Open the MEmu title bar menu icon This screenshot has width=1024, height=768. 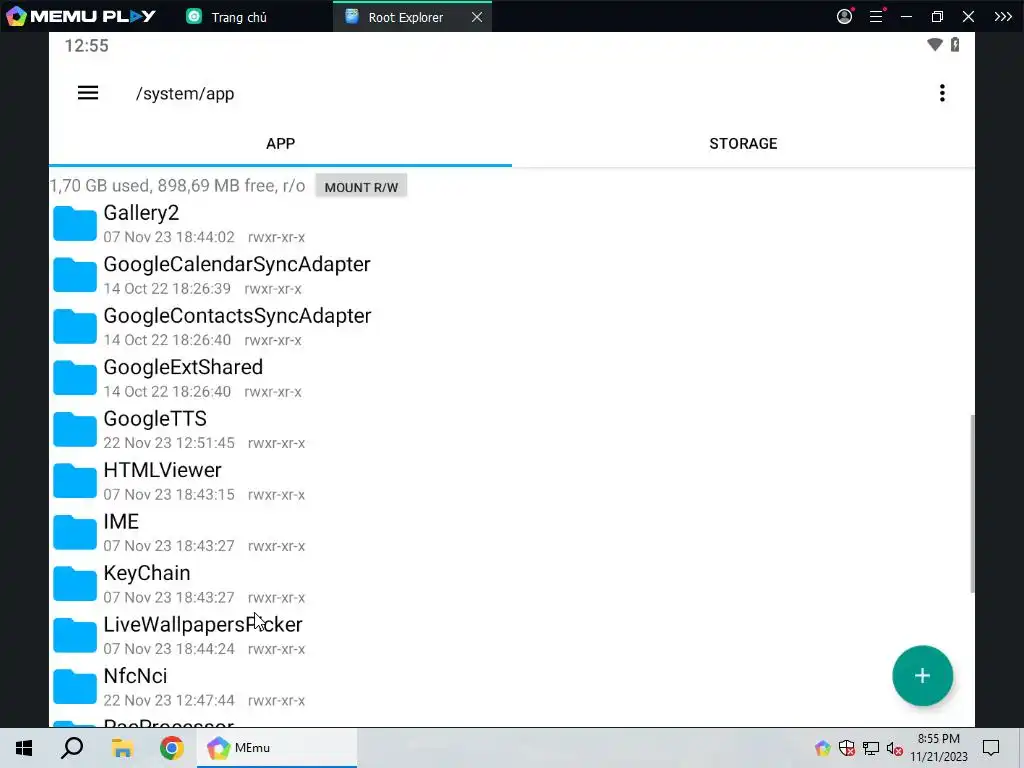pos(876,16)
